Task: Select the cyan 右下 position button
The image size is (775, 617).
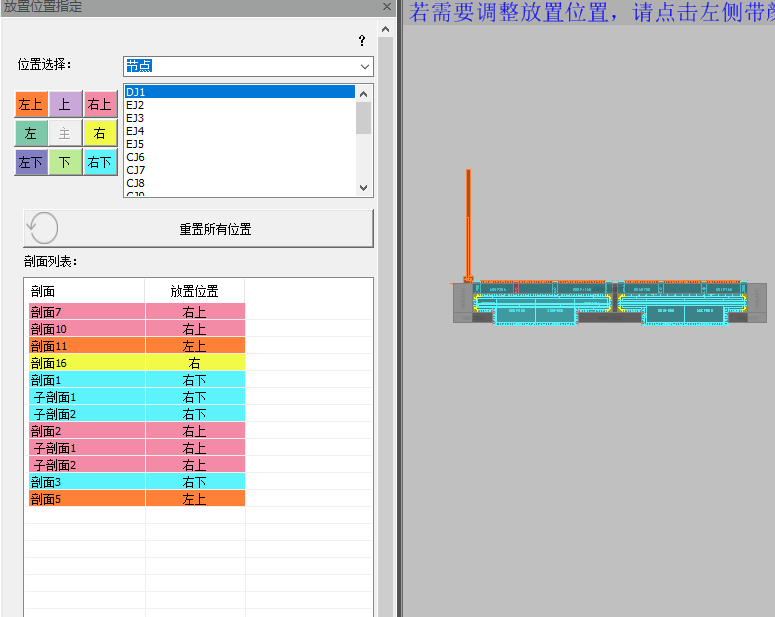Action: click(x=99, y=162)
